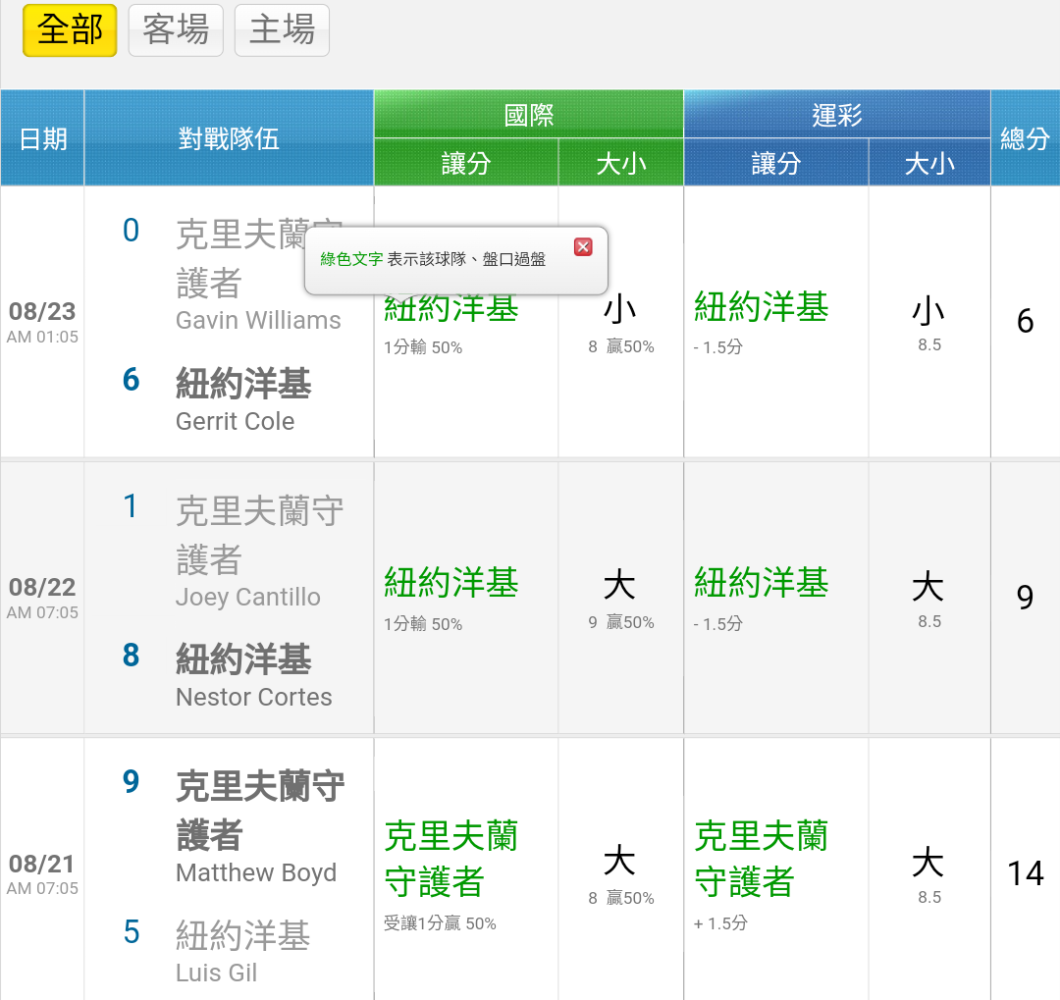This screenshot has width=1060, height=1000.
Task: Click pitcher name Gavin Williams
Action: pyautogui.click(x=258, y=320)
